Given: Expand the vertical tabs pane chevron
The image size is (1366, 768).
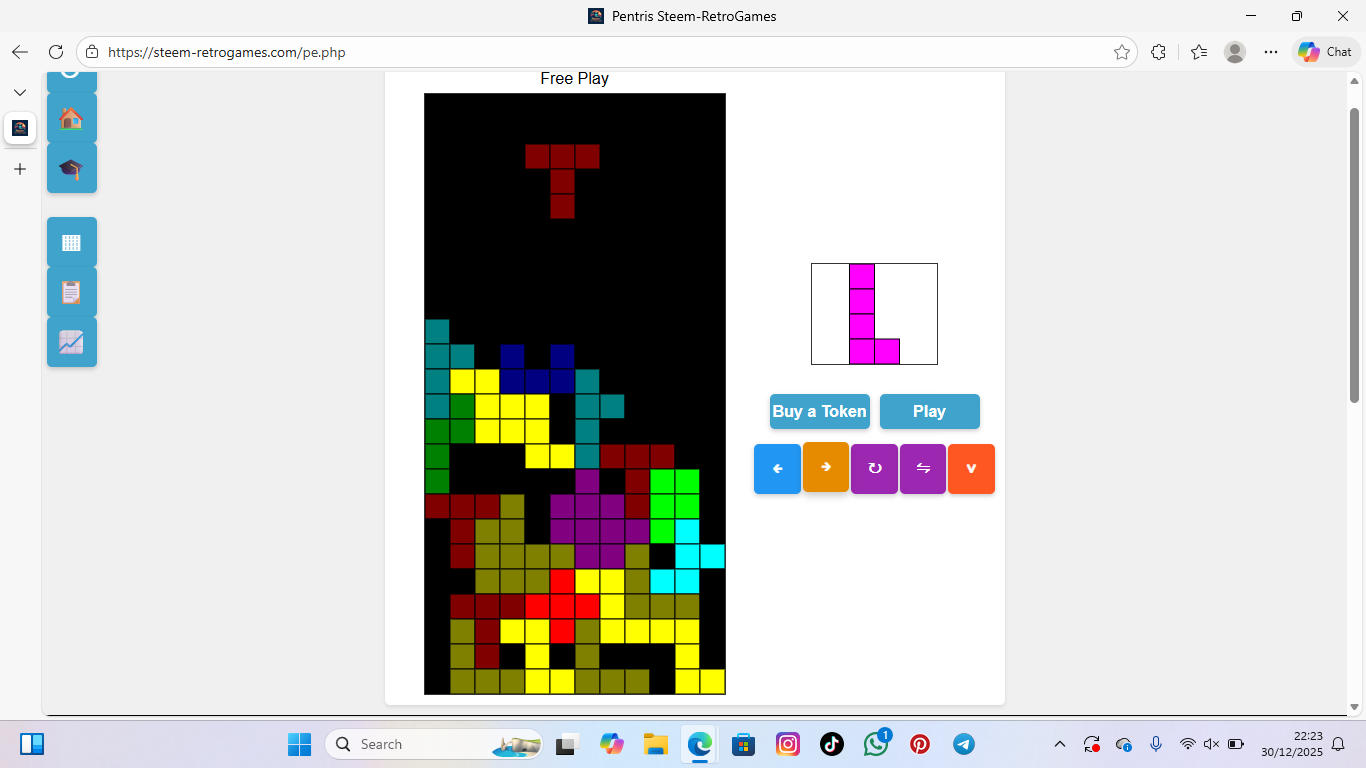Looking at the screenshot, I should click(x=20, y=92).
